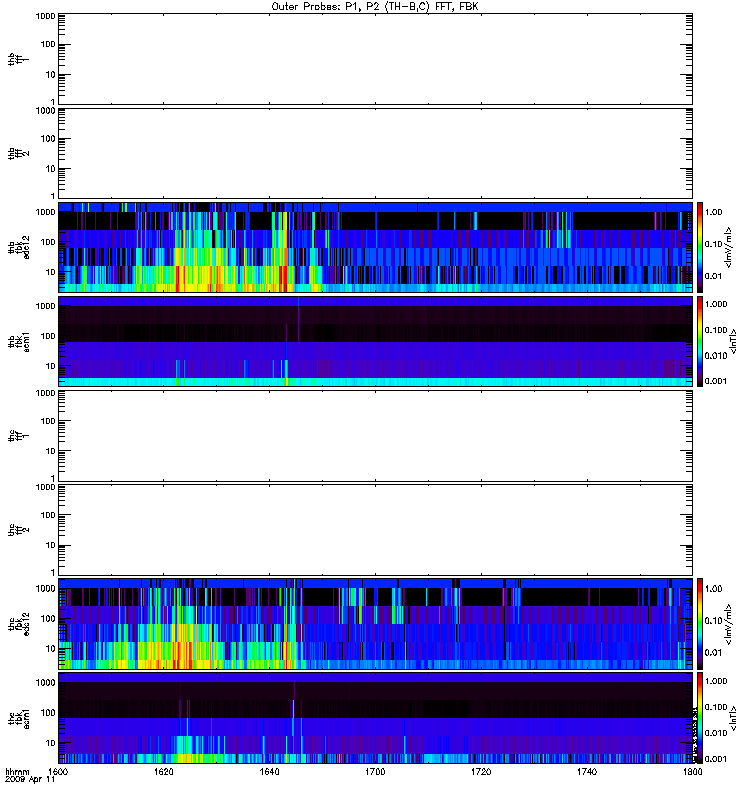Click the 1600 time axis label
This screenshot has height=800, width=750.
coord(58,771)
